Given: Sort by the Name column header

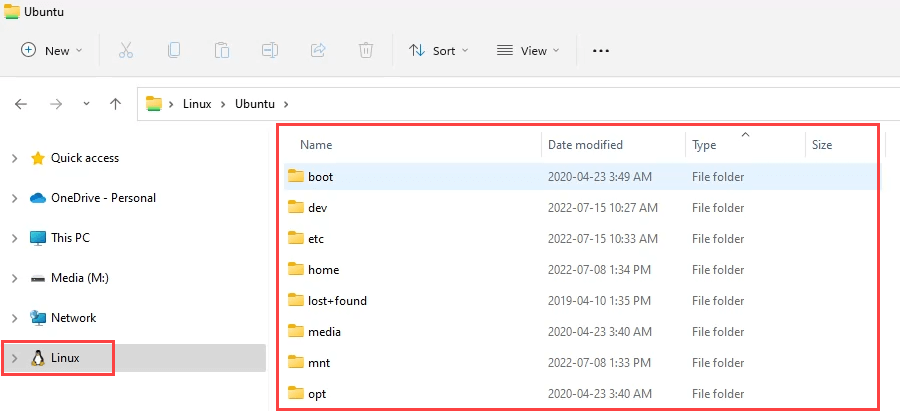Looking at the screenshot, I should pyautogui.click(x=316, y=145).
